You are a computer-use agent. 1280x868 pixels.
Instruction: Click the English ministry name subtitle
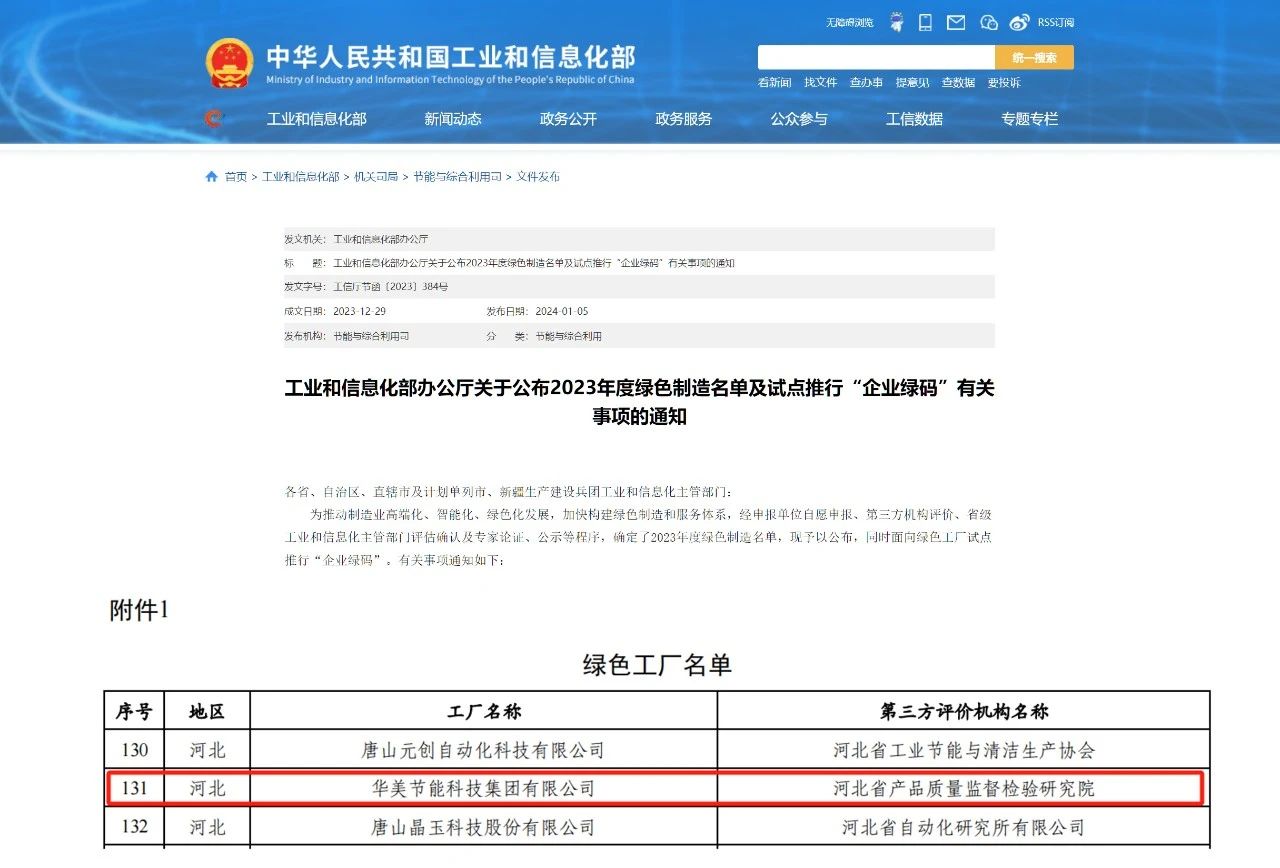(x=450, y=80)
